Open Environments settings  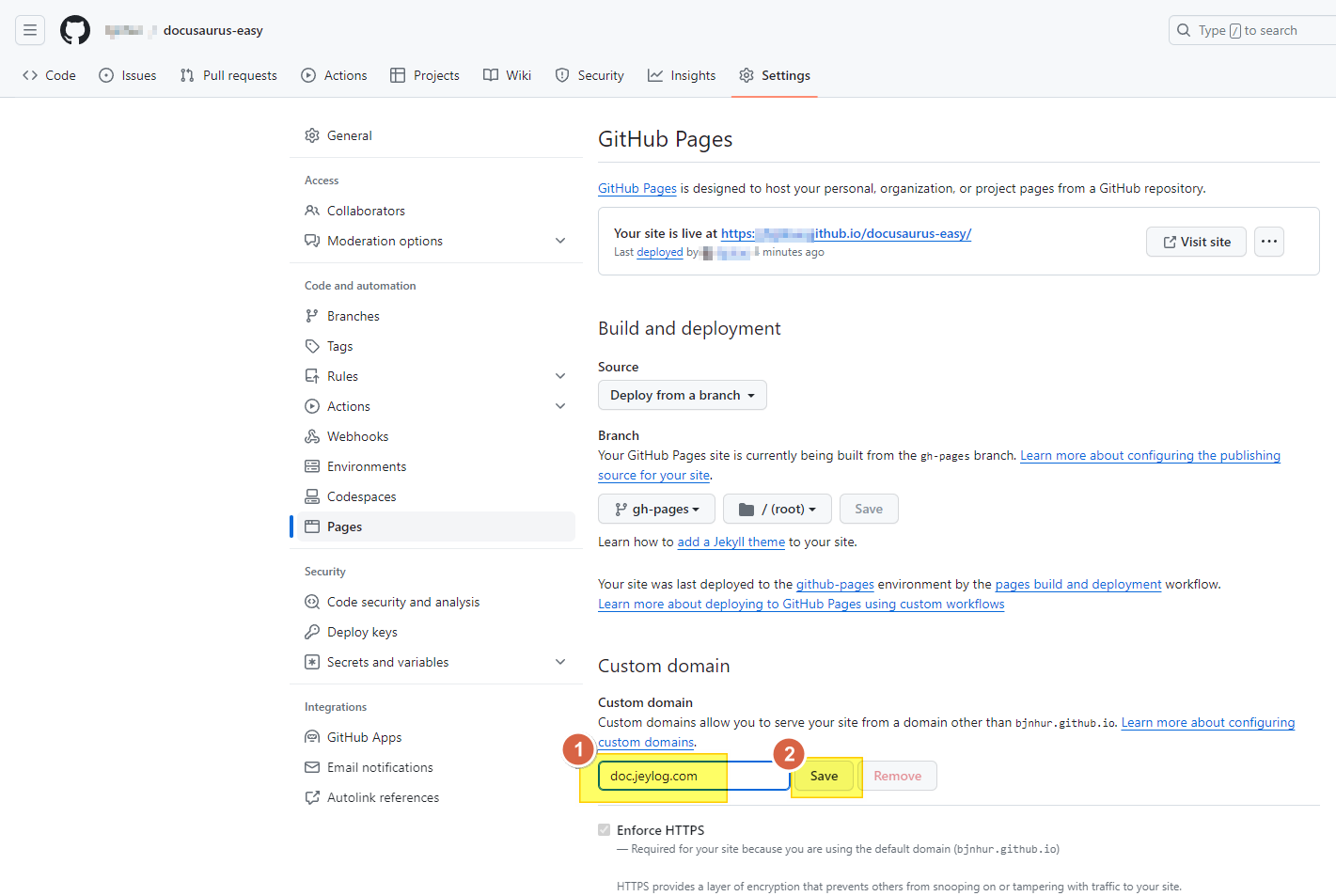point(436,466)
